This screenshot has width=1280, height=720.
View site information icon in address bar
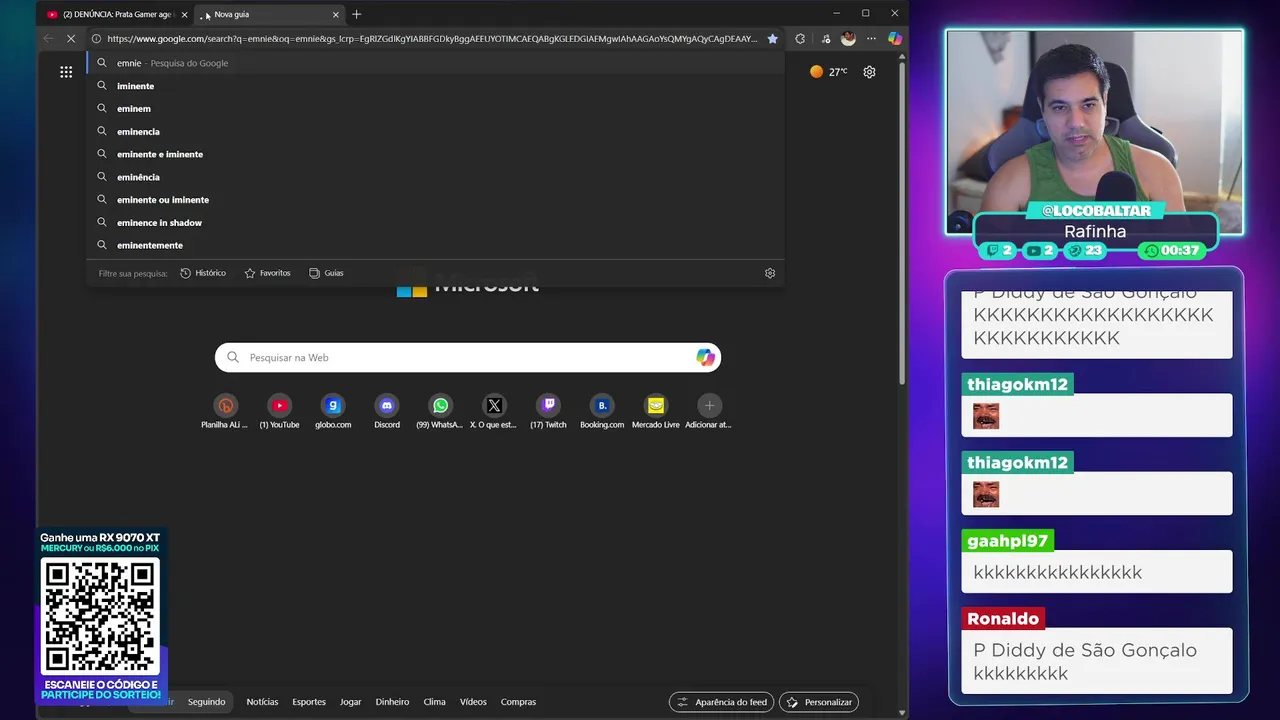96,39
